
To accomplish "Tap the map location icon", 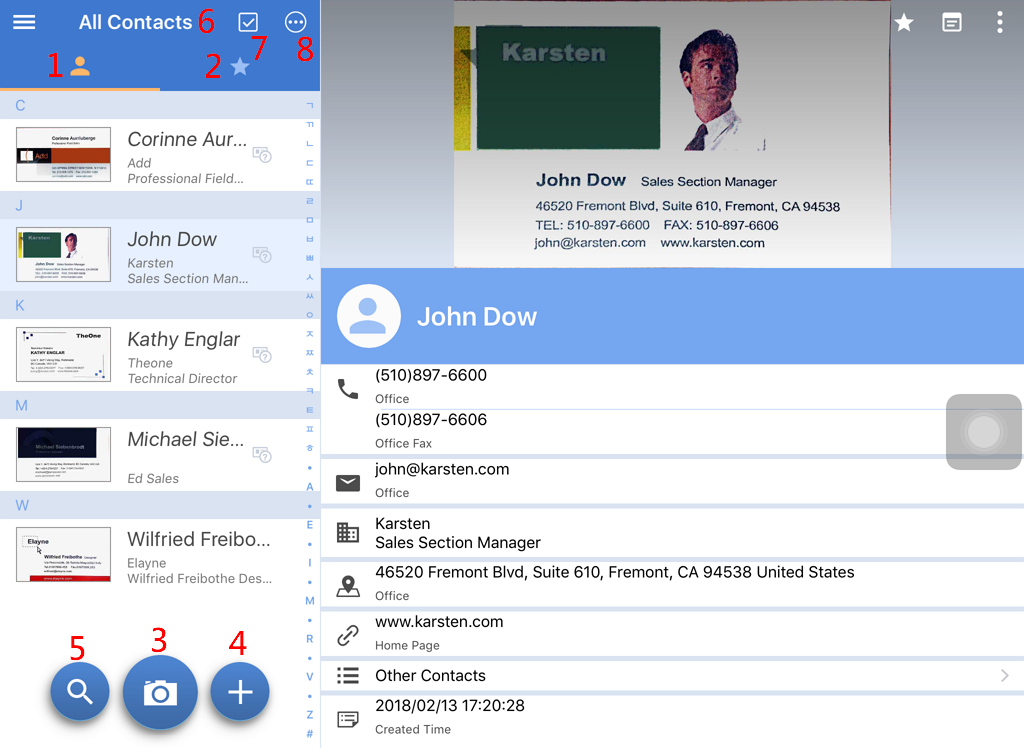I will click(348, 586).
